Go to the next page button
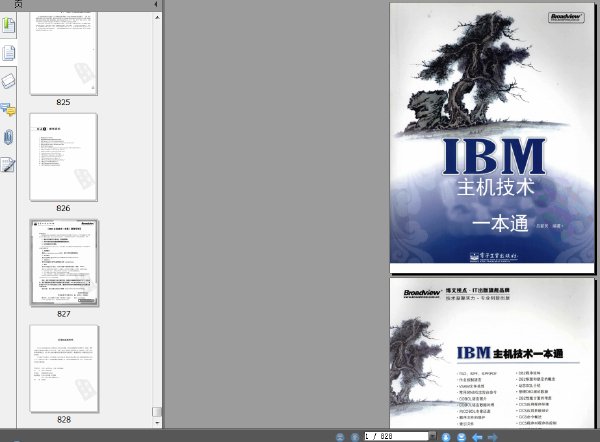The height and width of the screenshot is (442, 600). [x=446, y=437]
